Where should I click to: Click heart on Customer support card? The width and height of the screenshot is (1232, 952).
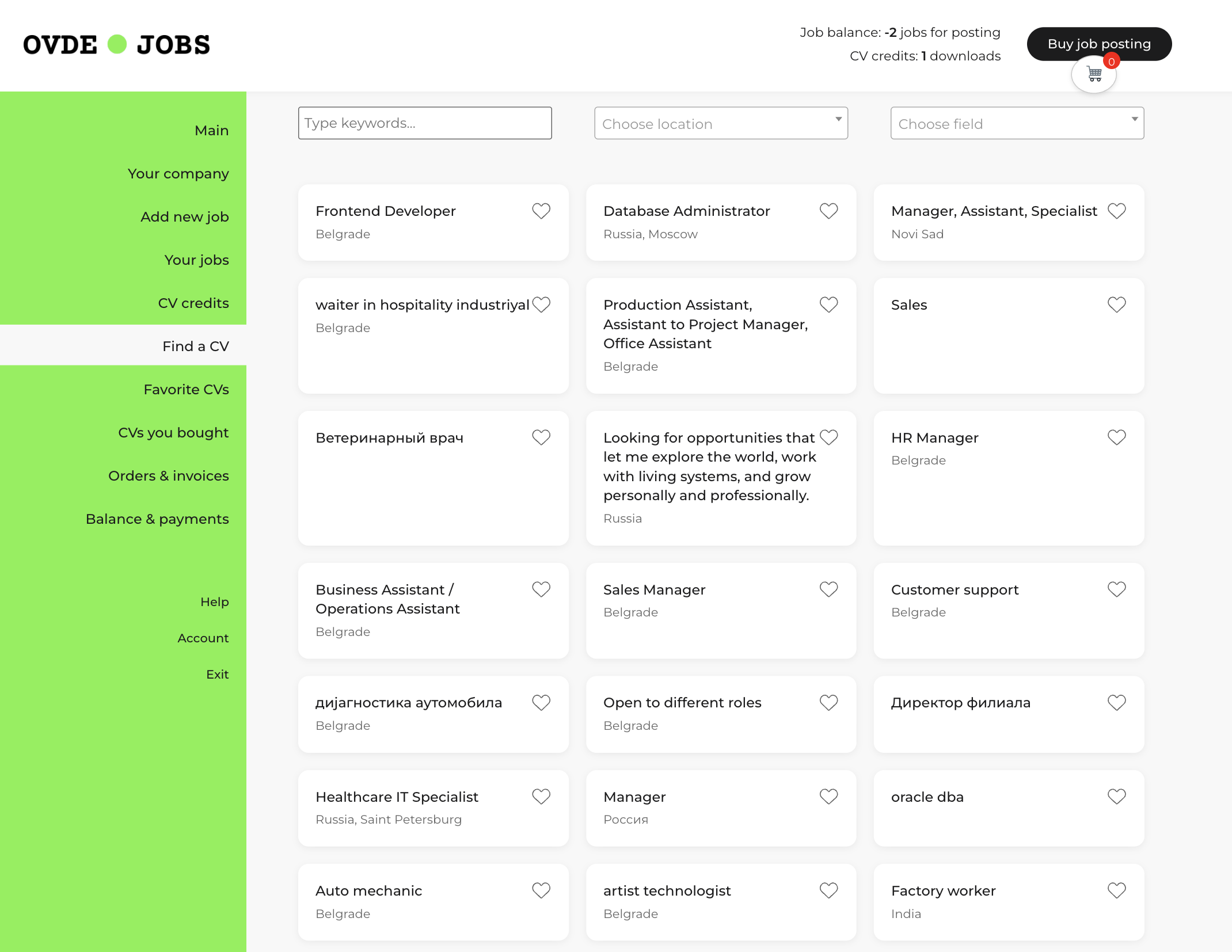pyautogui.click(x=1116, y=590)
